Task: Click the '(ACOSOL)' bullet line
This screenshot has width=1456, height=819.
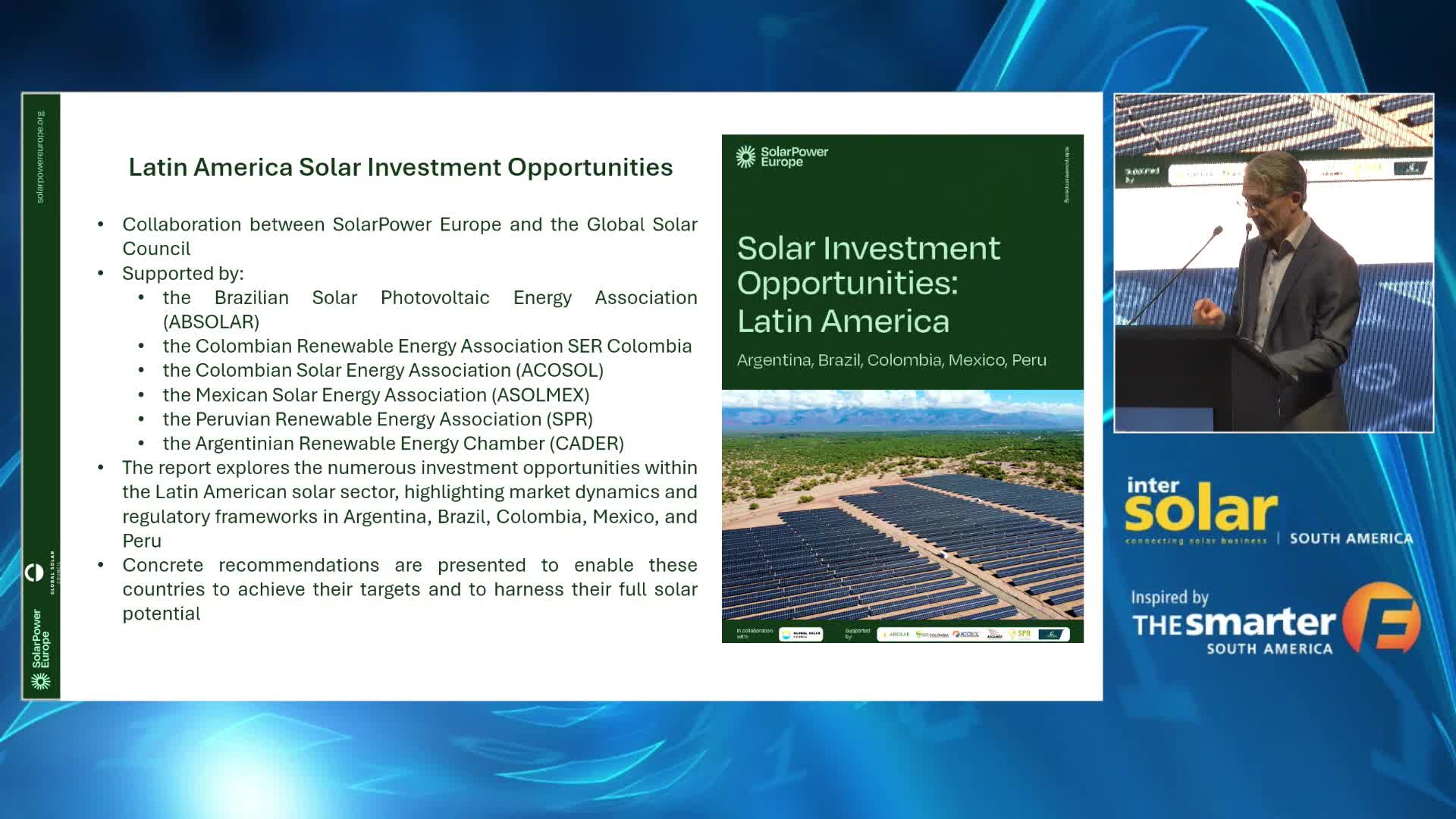Action: click(x=383, y=370)
